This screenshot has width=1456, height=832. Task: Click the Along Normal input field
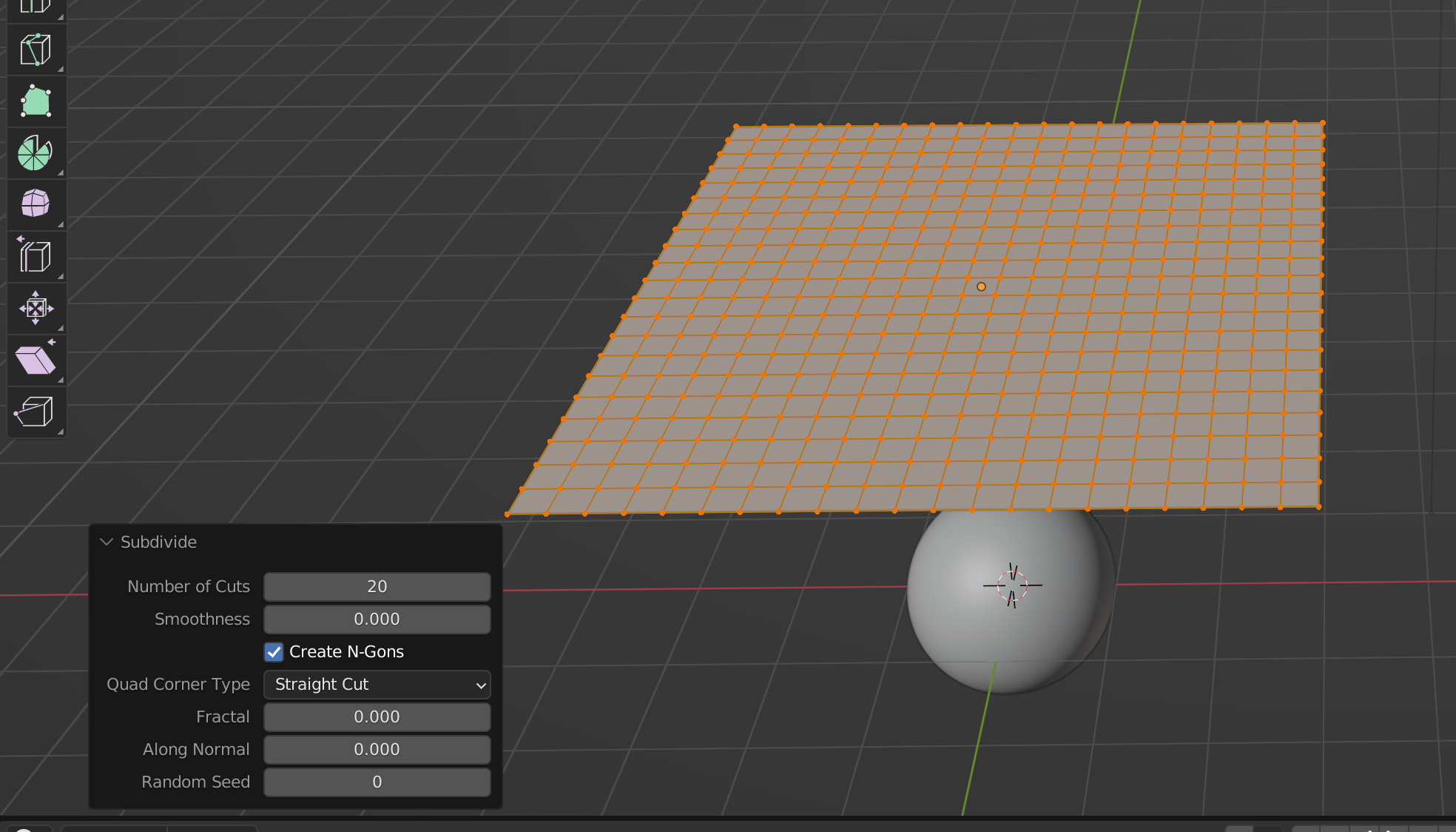coord(377,749)
